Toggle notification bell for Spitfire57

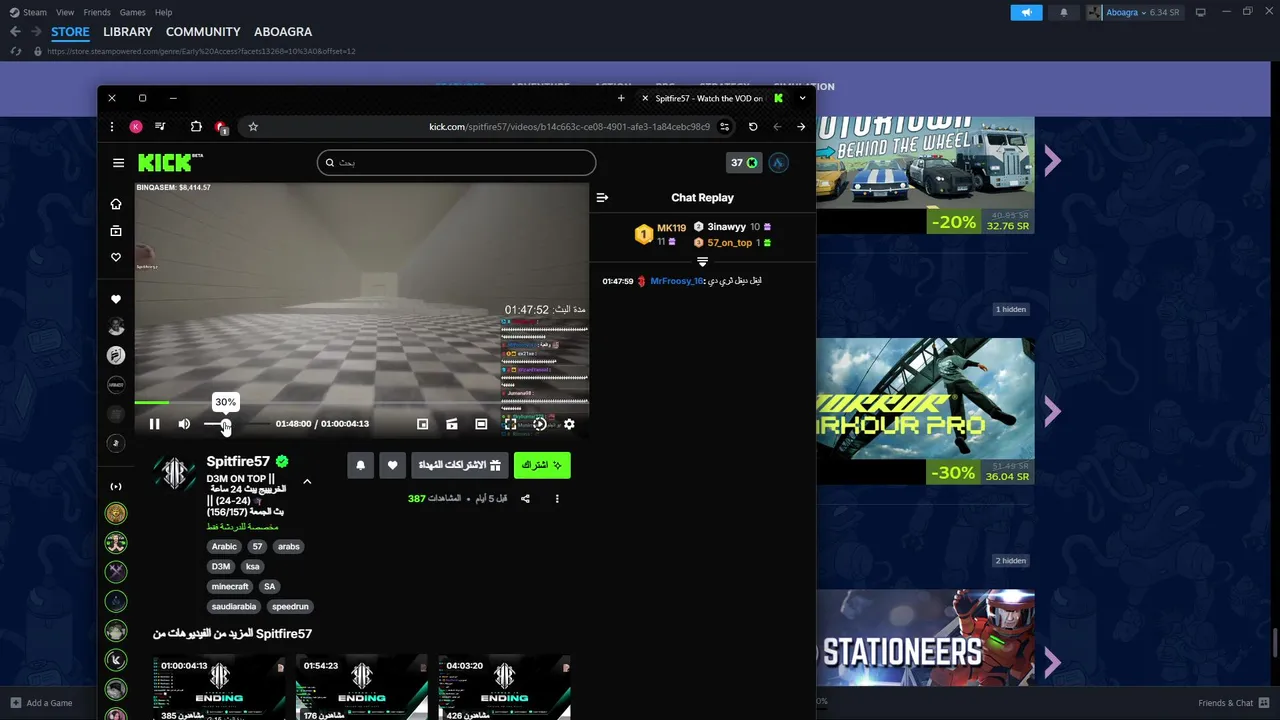(361, 465)
